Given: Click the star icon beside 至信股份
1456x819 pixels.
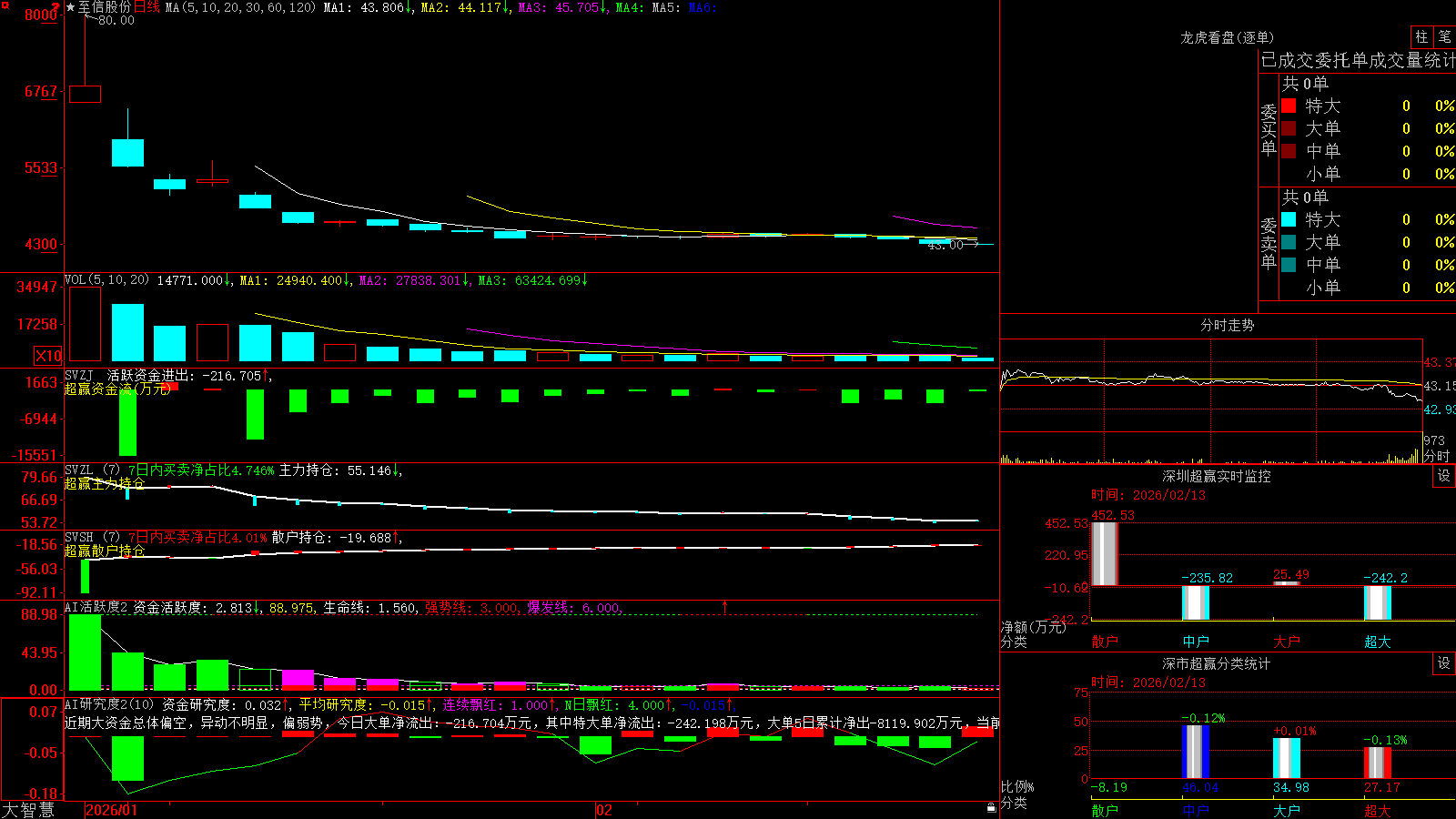Looking at the screenshot, I should pos(70,7).
